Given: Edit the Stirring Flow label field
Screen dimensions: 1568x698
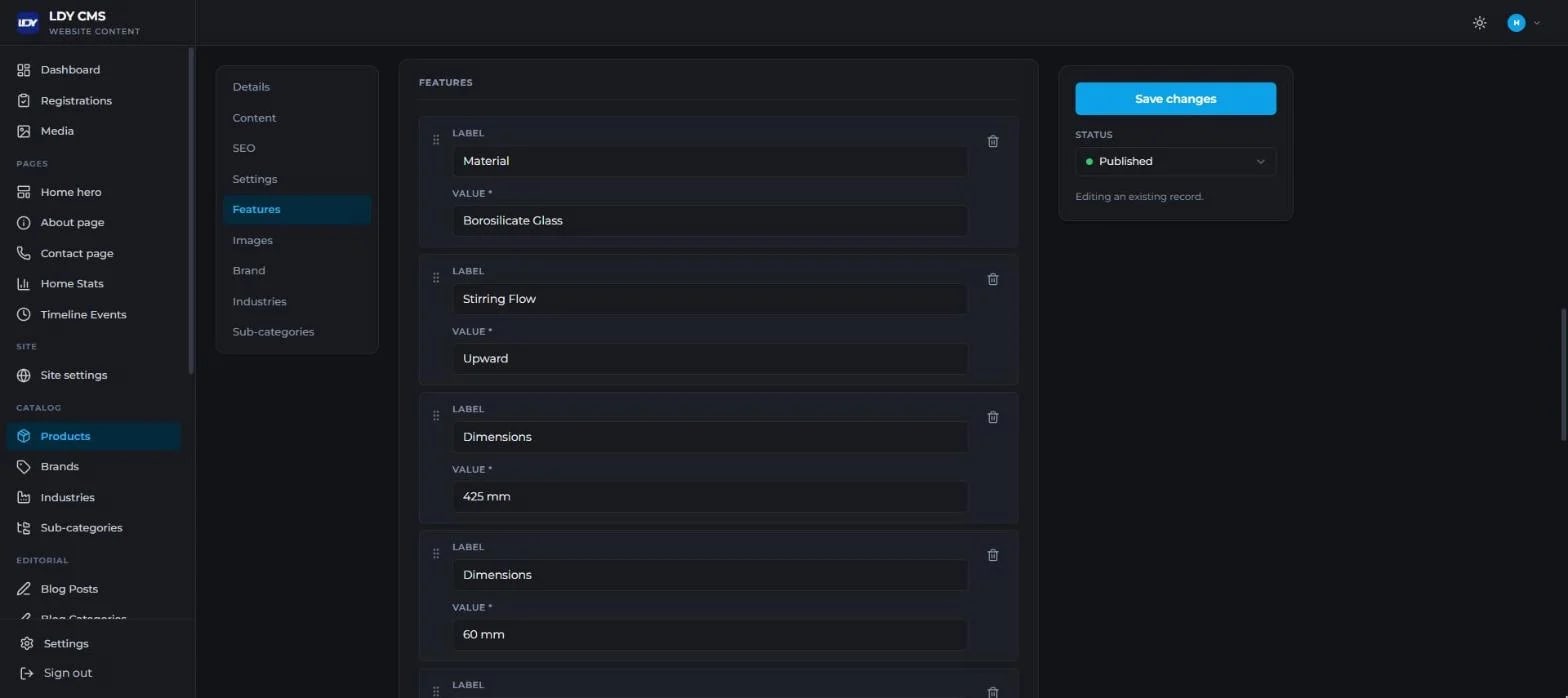Looking at the screenshot, I should click(x=710, y=299).
